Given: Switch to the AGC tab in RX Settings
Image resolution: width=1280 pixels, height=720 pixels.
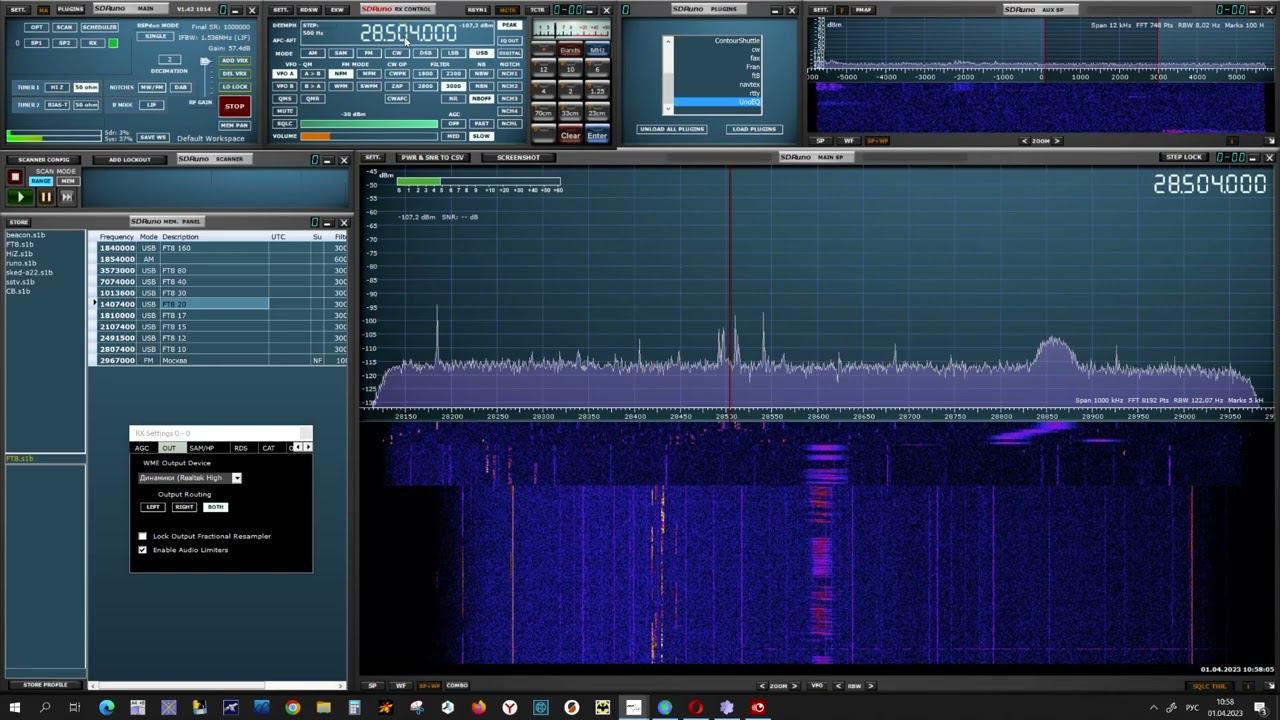Looking at the screenshot, I should (142, 448).
